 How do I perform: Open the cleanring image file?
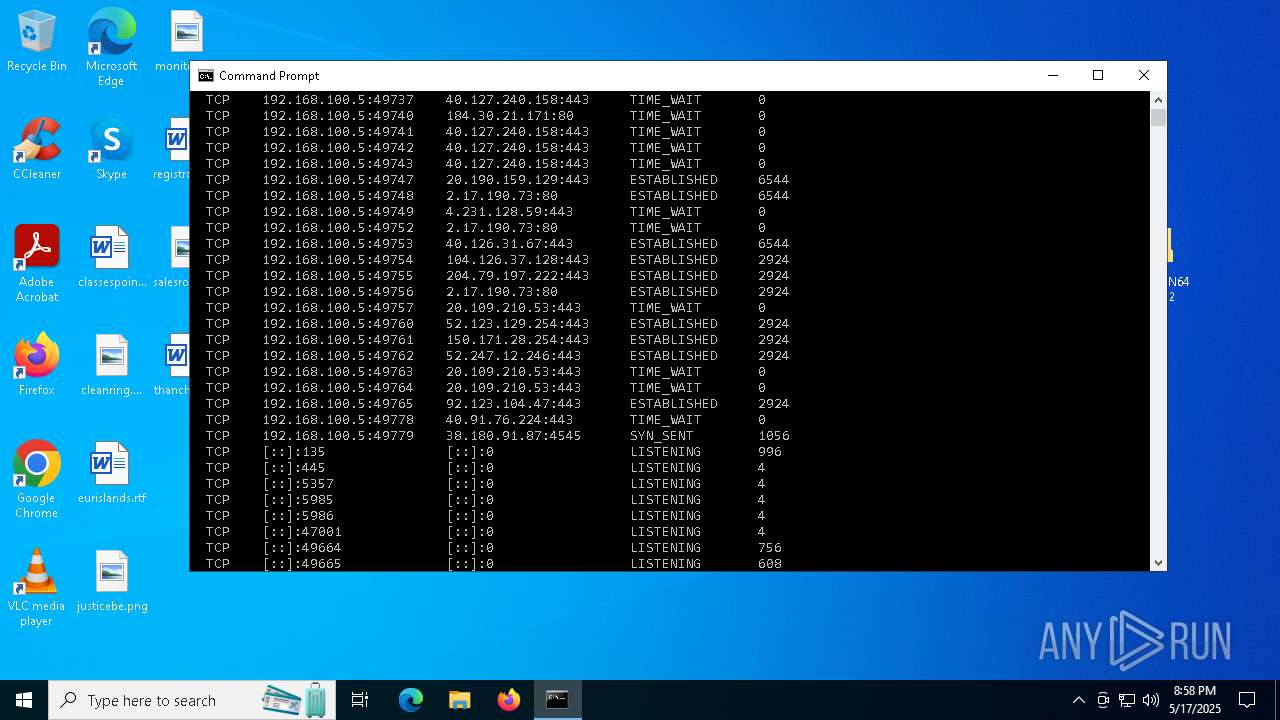coord(111,366)
